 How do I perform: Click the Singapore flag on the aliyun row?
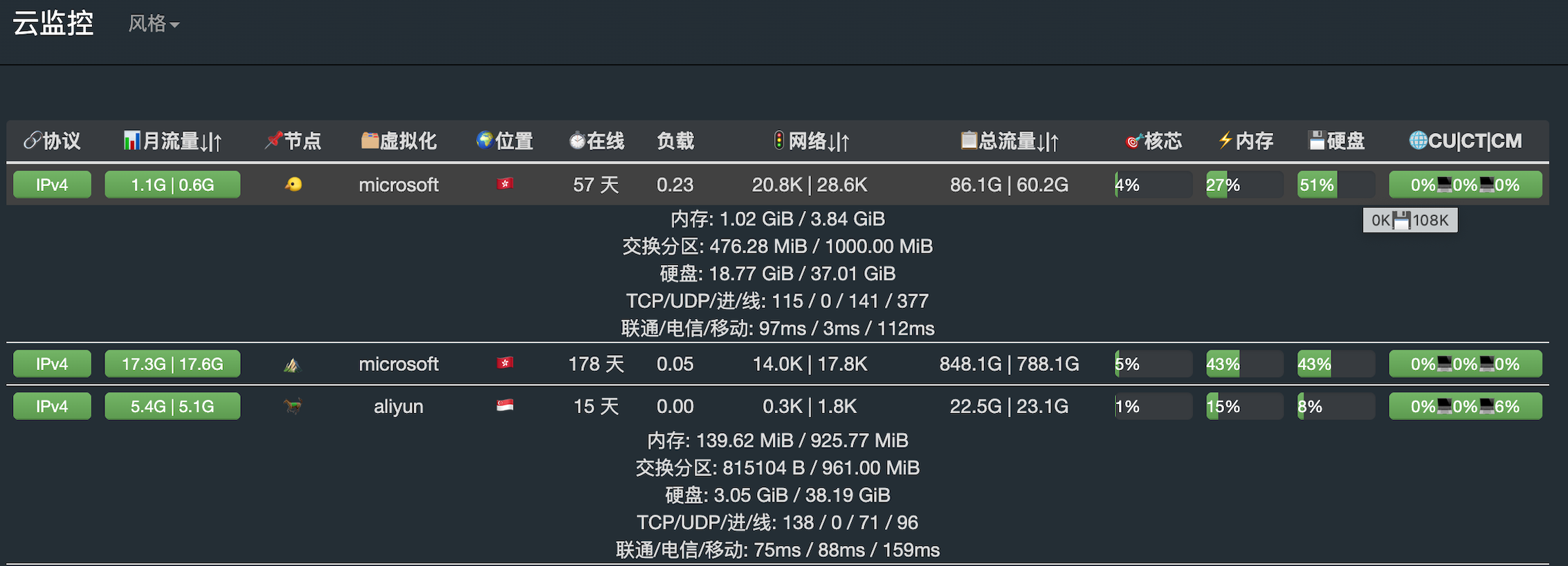505,406
